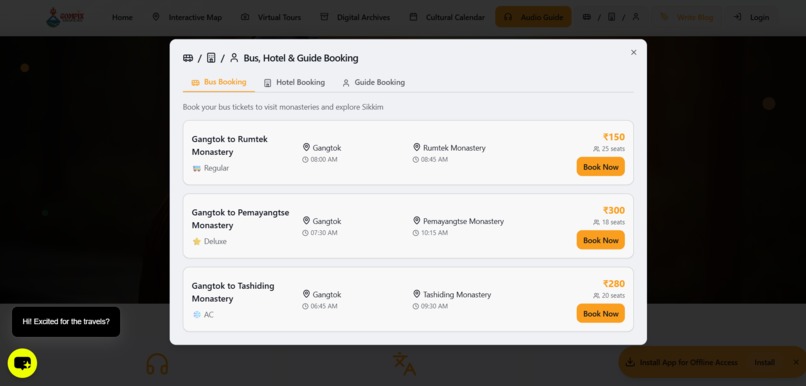
Task: Click the translate language icon below the dialog
Action: [x=404, y=364]
